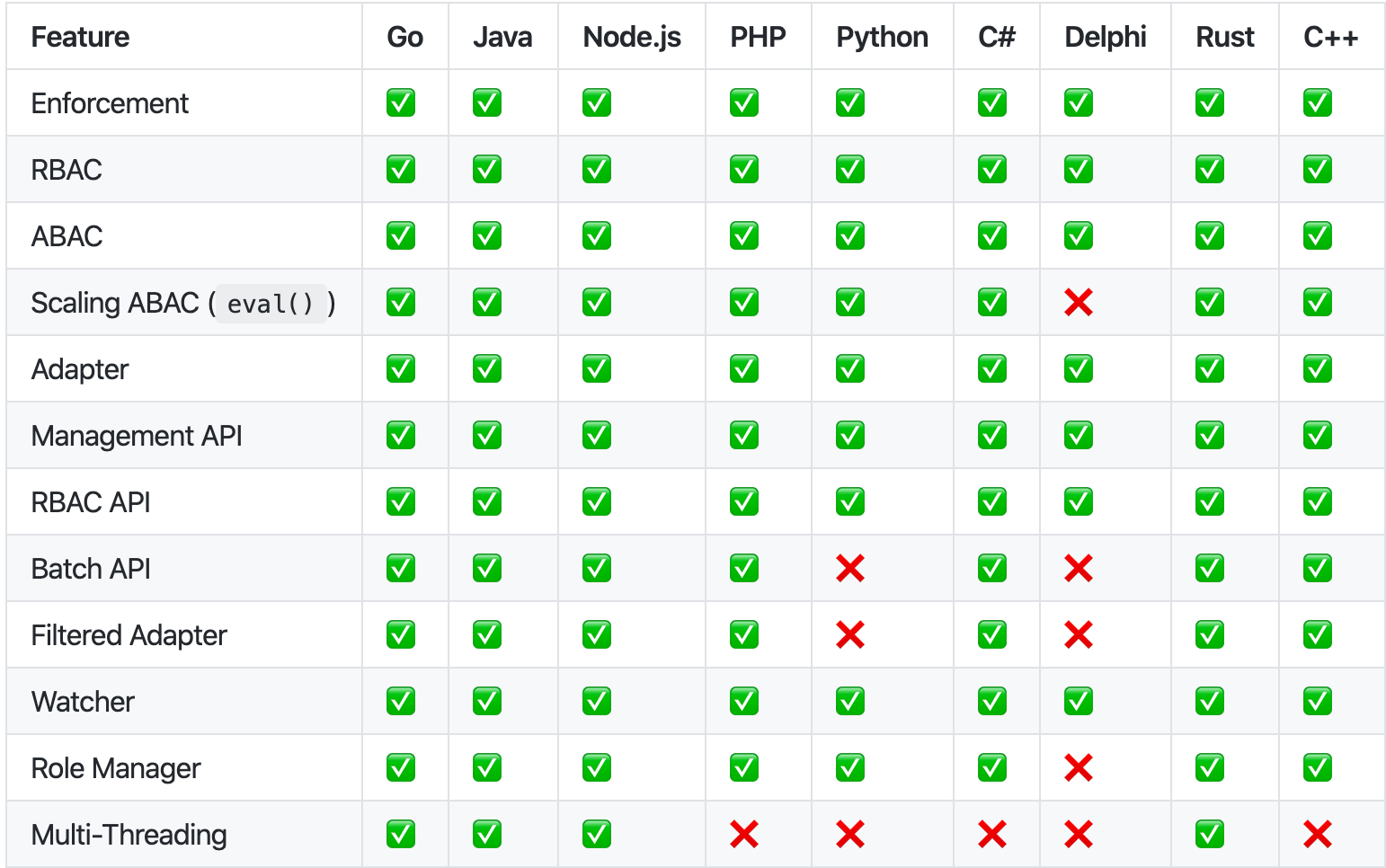This screenshot has width=1386, height=868.
Task: Click the Rust check mark in ABAC row
Action: (x=1210, y=236)
